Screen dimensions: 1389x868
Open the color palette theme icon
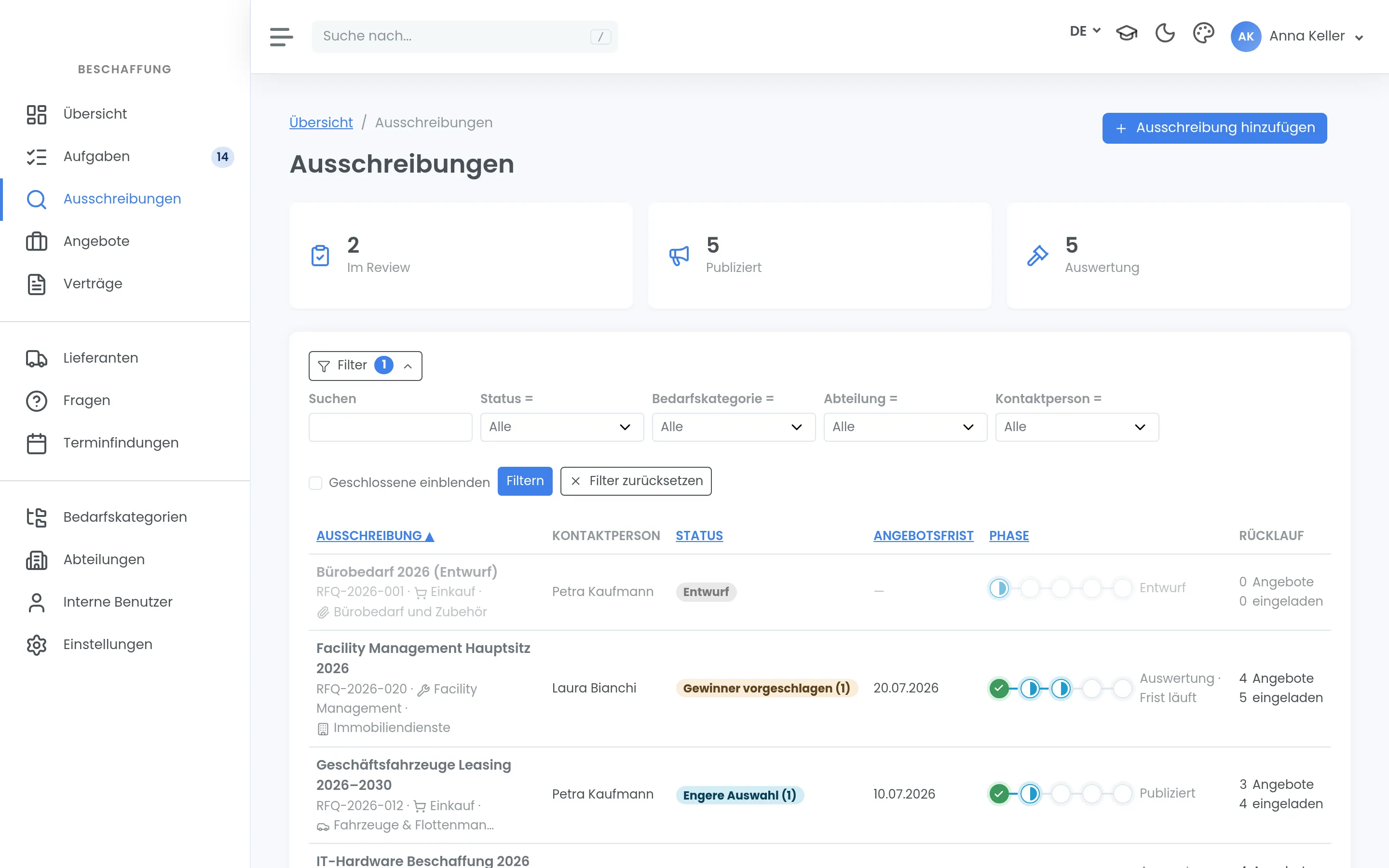[x=1203, y=33]
